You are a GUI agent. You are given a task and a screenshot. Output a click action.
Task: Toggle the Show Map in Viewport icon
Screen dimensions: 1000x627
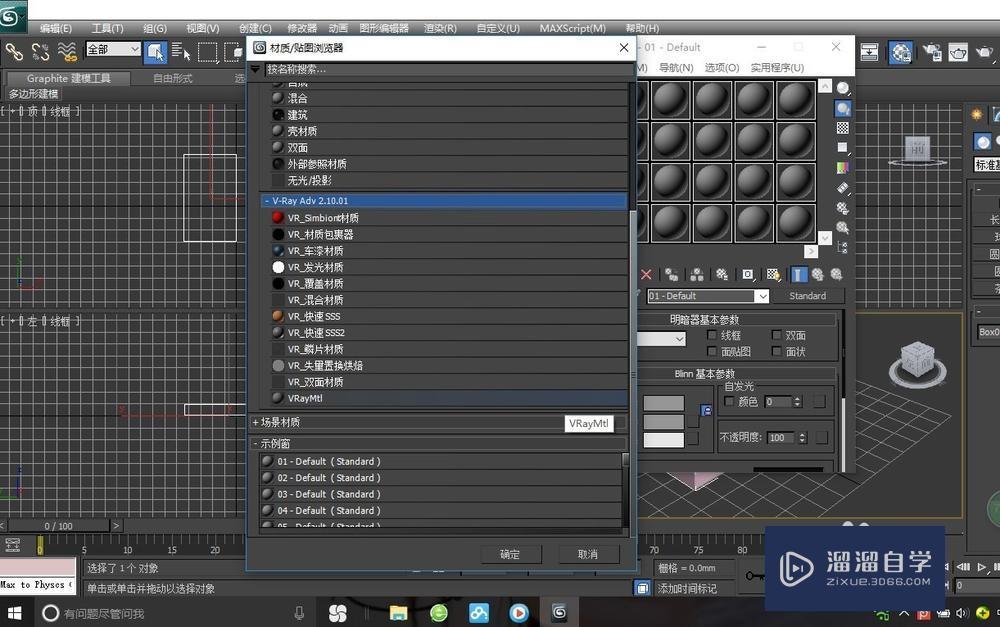click(x=772, y=274)
